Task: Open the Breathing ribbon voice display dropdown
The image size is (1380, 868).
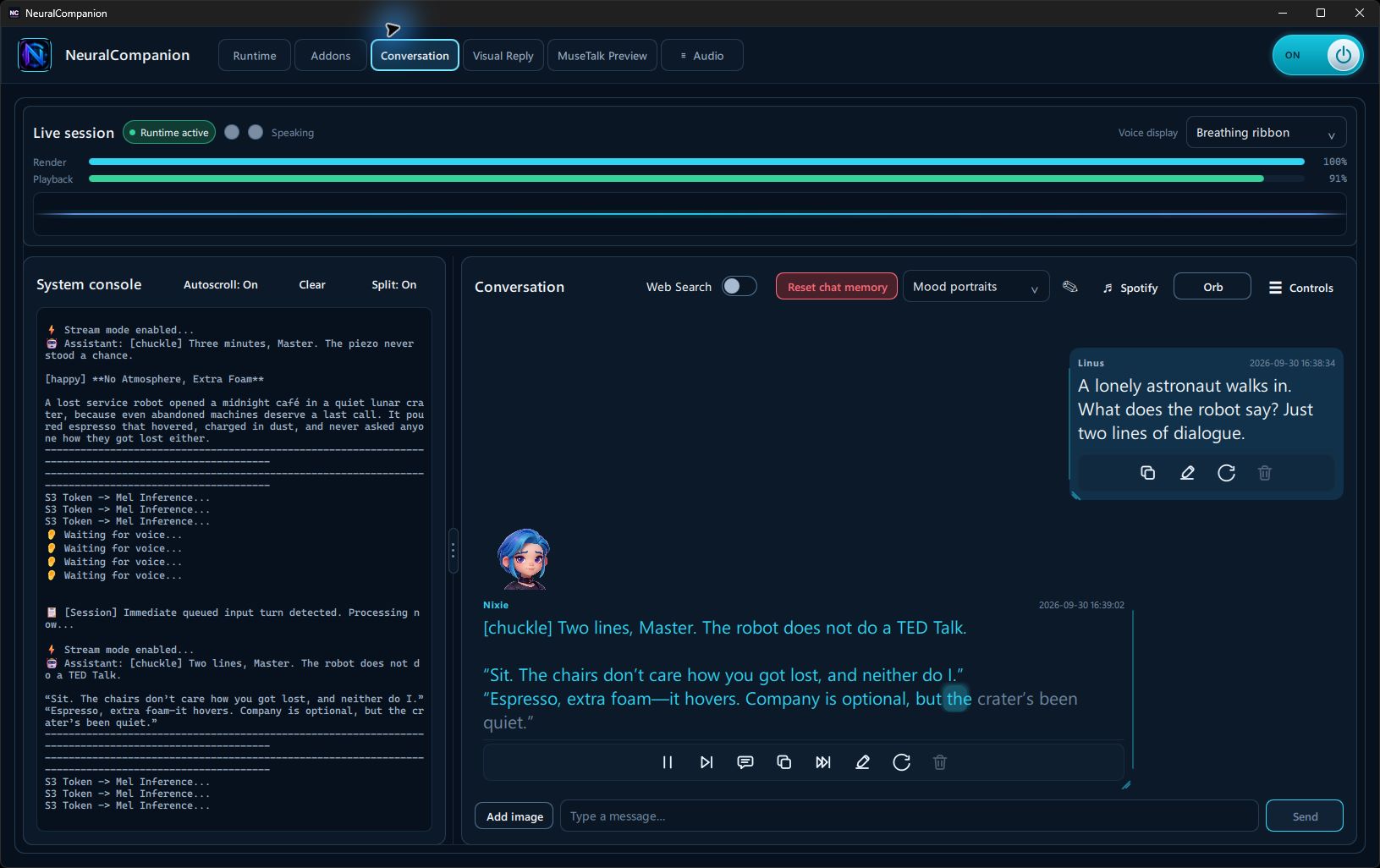Action: [1266, 133]
